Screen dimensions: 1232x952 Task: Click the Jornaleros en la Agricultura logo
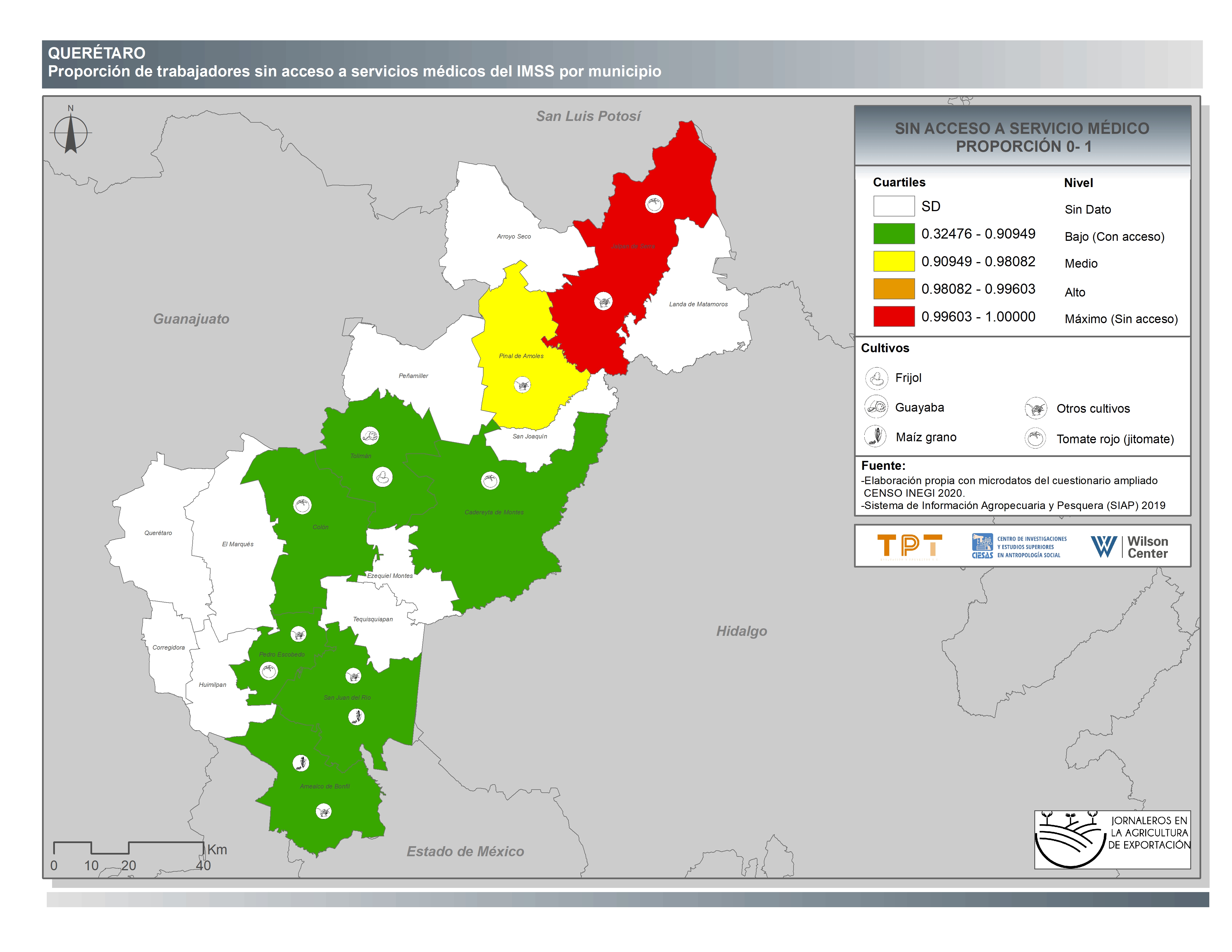tap(1112, 840)
